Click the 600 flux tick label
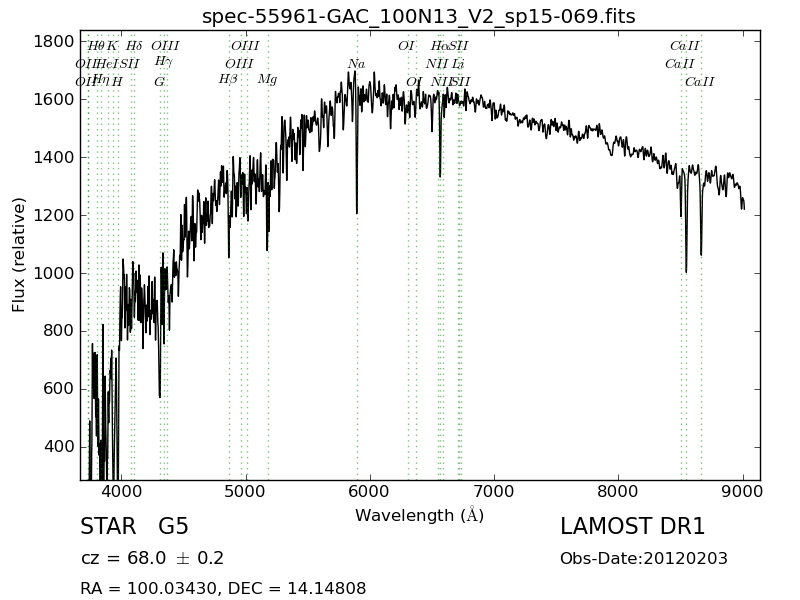The image size is (800, 600). point(59,389)
